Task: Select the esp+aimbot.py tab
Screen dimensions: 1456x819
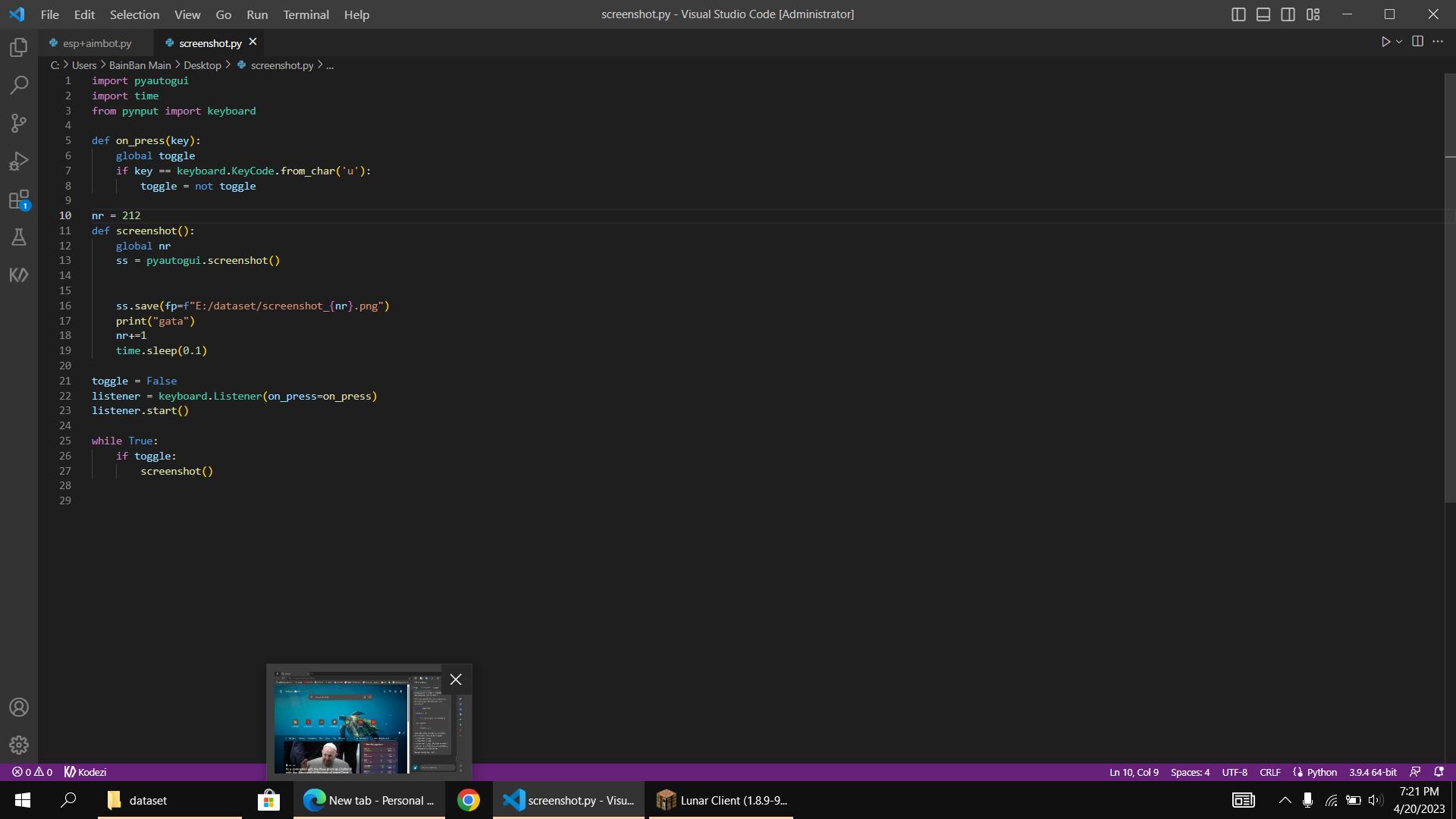Action: (97, 42)
